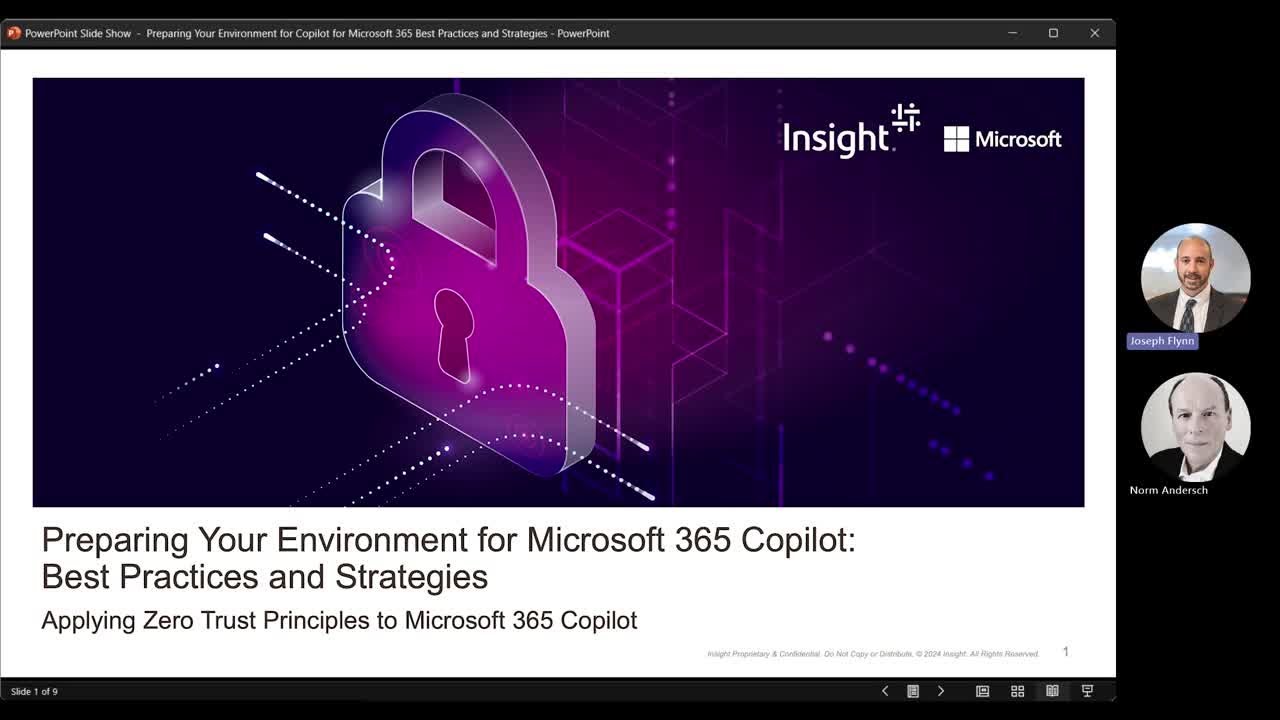The height and width of the screenshot is (720, 1280).
Task: Click 'Applying Zero Trust Principles' subtitle
Action: 339,620
